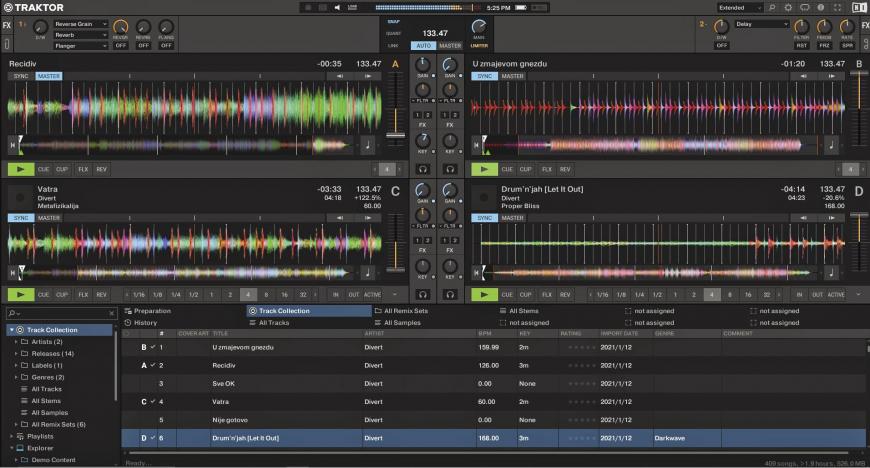Screen dimensions: 870x468
Task: Turn on Reverse Grain effect OFF button
Action: 120,46
